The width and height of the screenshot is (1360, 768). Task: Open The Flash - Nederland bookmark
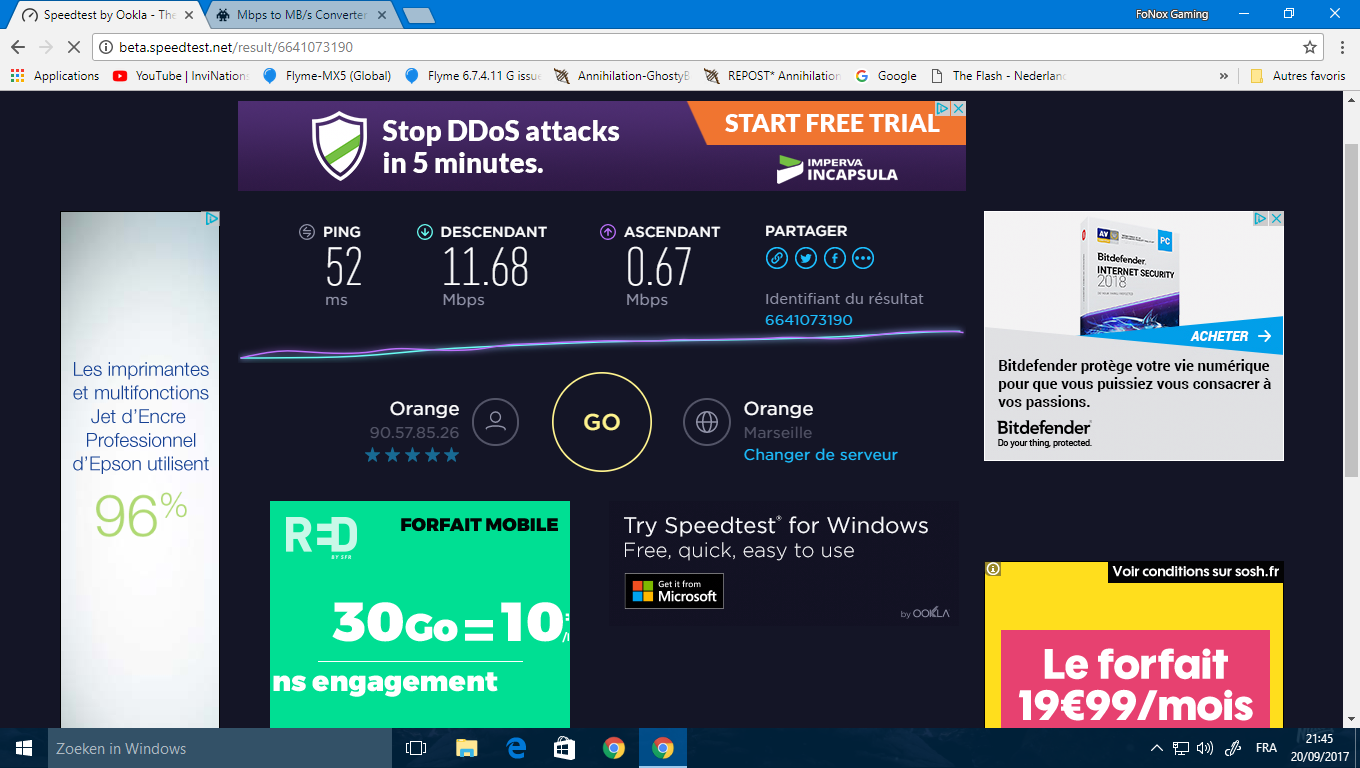point(999,76)
